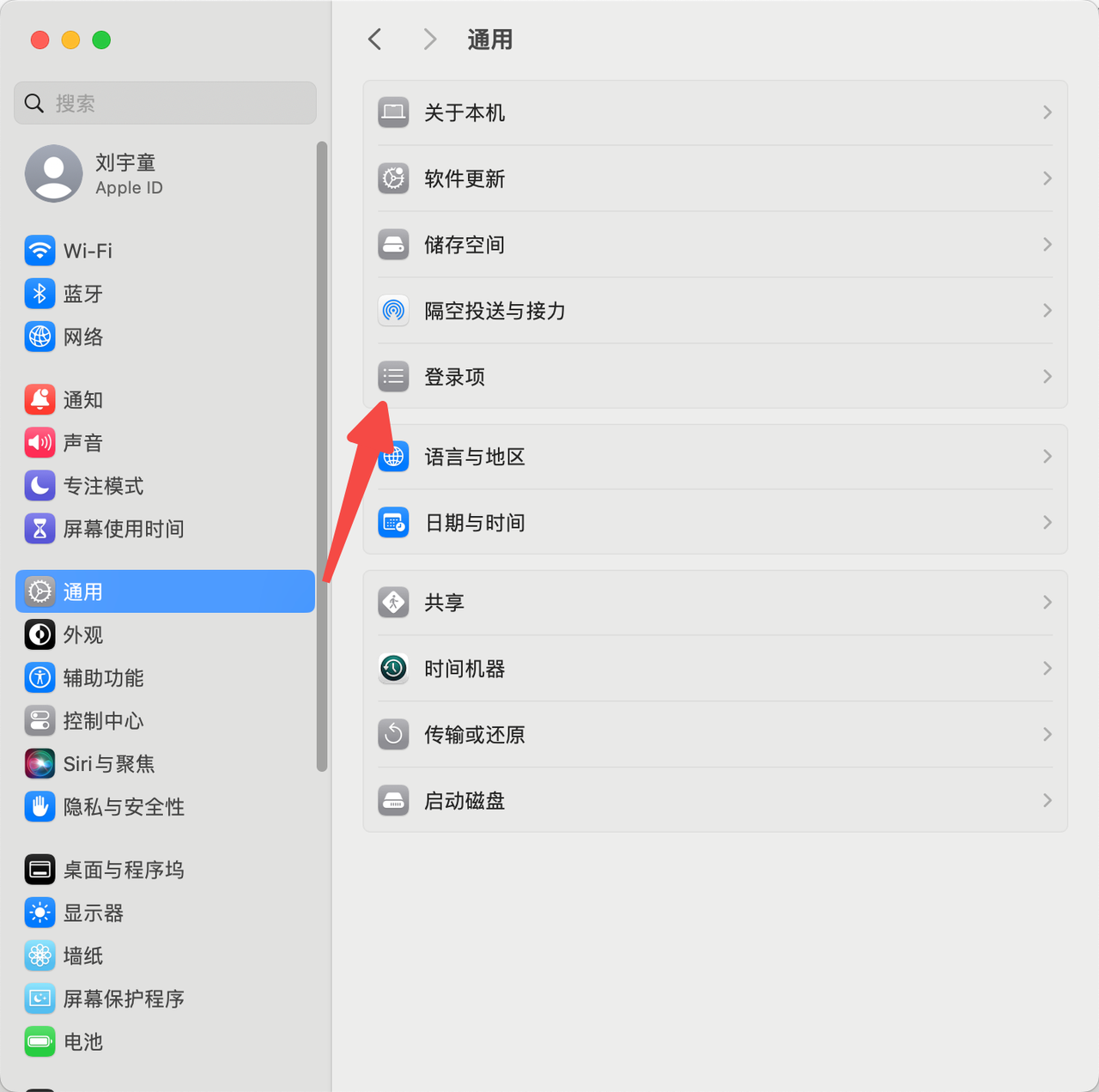Click the 专注模式 moon icon
The width and height of the screenshot is (1099, 1092).
pos(39,485)
